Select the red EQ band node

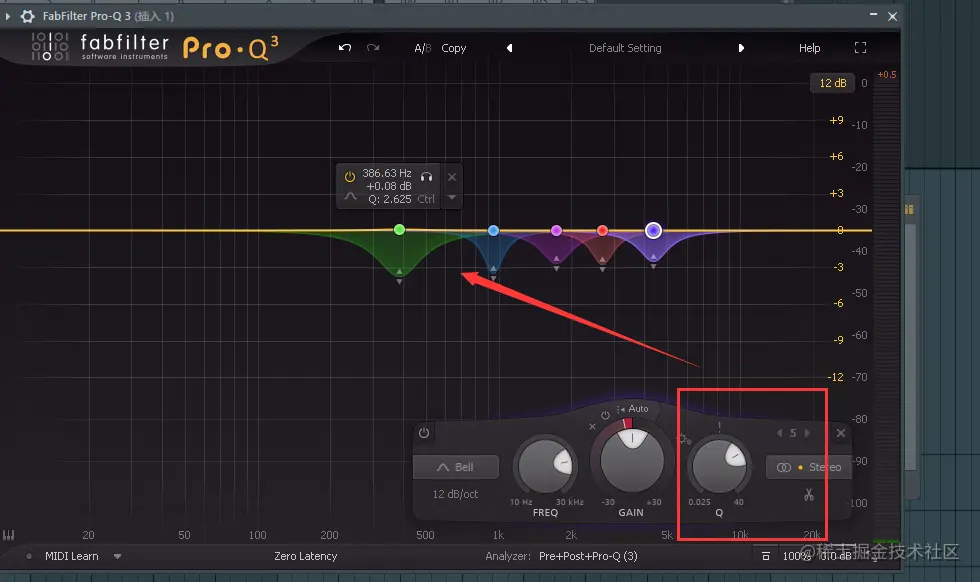(x=602, y=230)
